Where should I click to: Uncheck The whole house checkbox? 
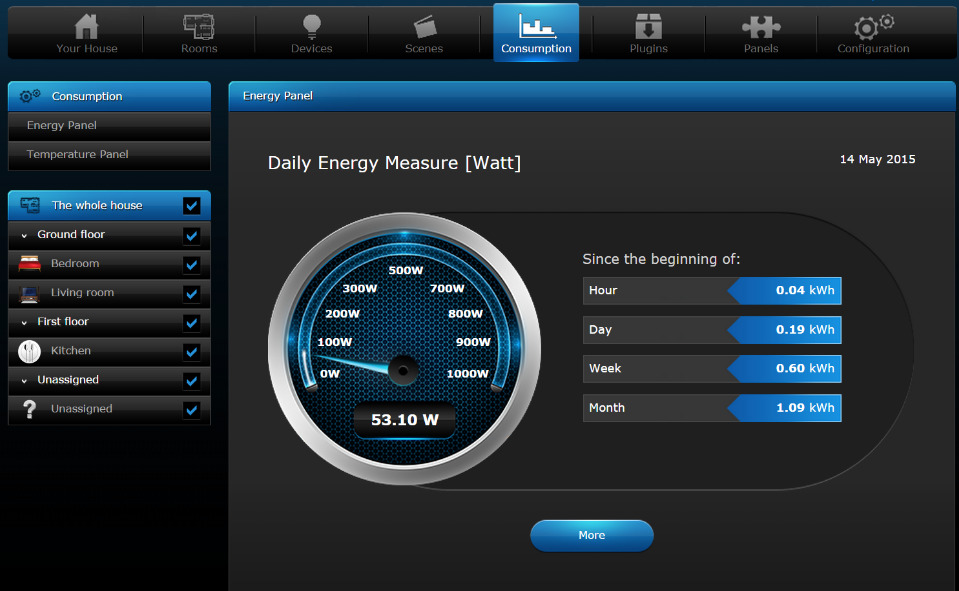(192, 206)
